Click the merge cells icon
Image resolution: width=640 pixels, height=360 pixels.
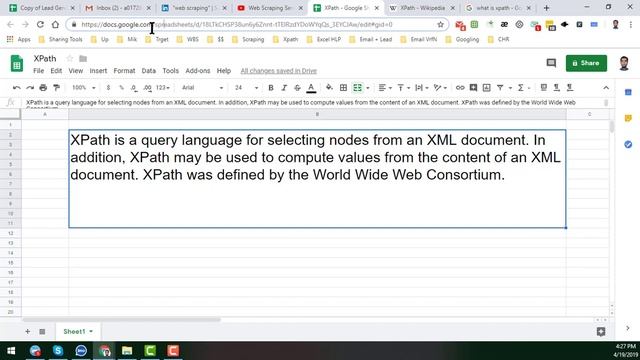[357, 88]
